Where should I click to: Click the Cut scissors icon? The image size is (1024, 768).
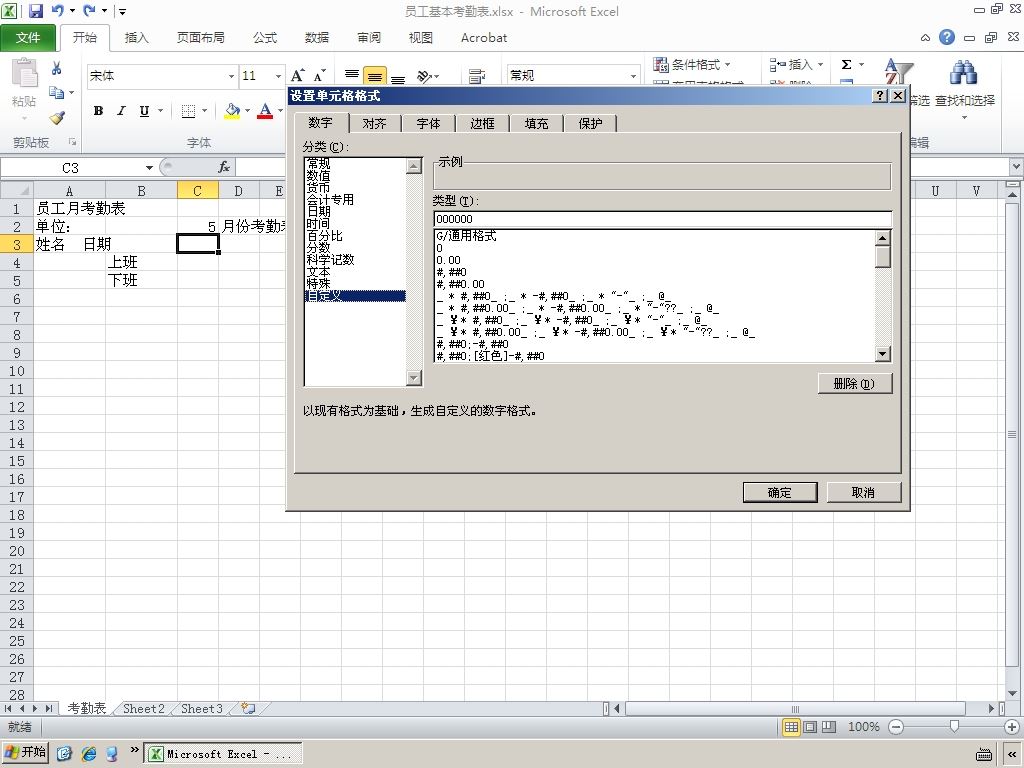coord(57,68)
